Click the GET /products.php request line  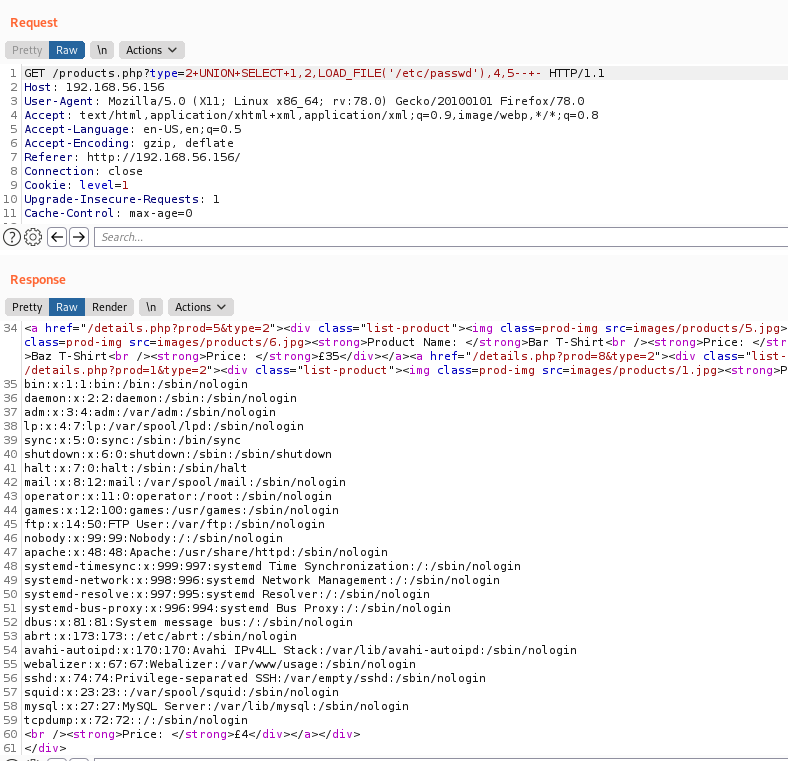tap(314, 73)
